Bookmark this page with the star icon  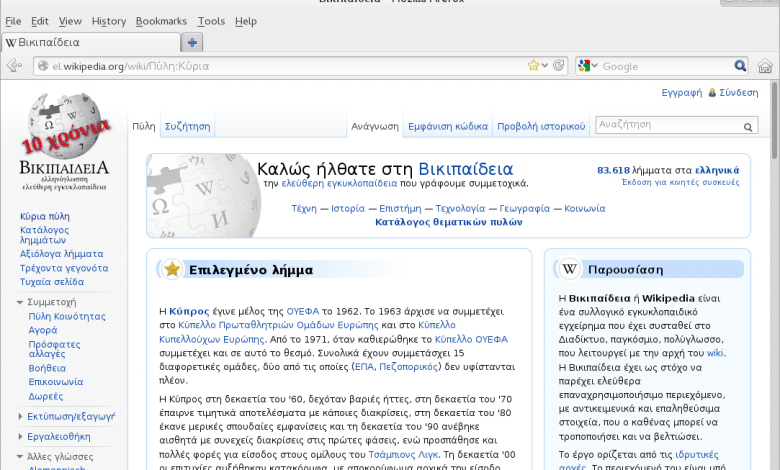point(533,66)
